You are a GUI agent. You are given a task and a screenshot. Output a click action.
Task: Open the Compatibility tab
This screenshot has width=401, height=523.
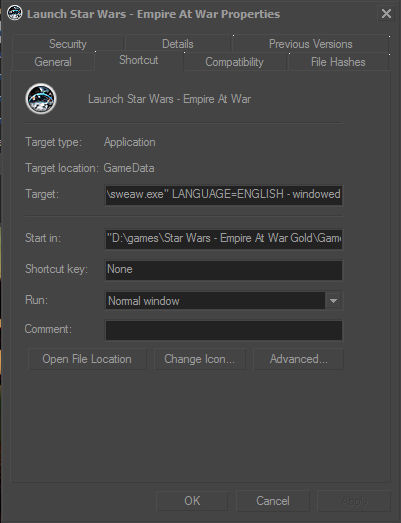234,62
